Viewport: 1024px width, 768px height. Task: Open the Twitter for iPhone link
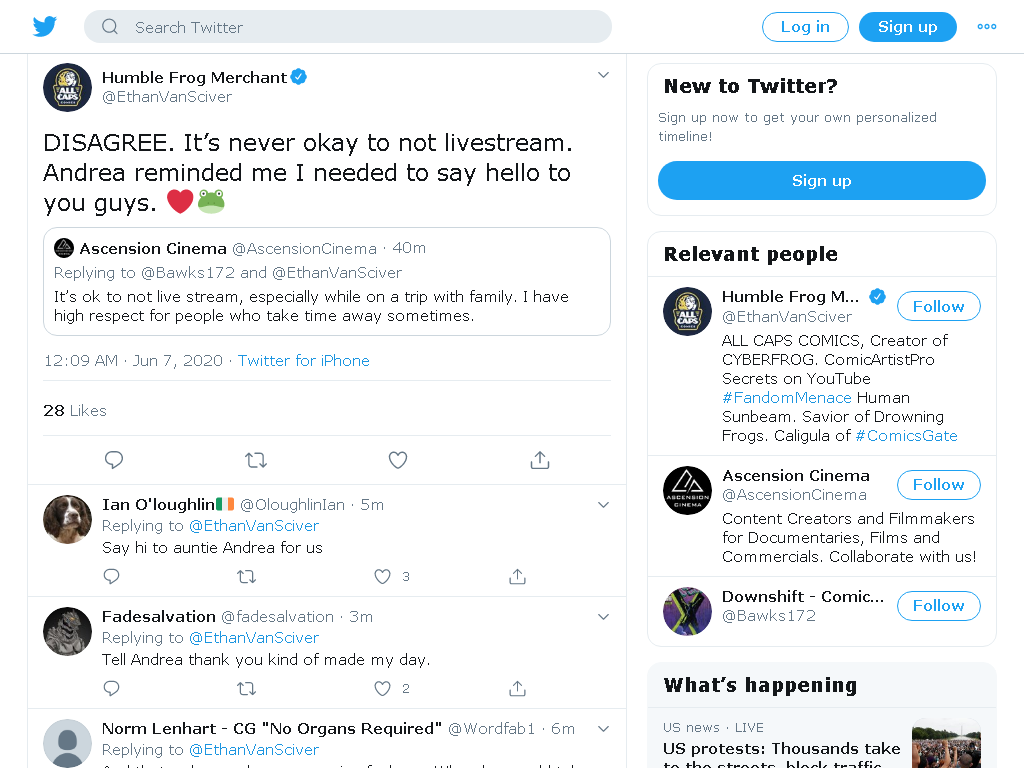click(304, 360)
